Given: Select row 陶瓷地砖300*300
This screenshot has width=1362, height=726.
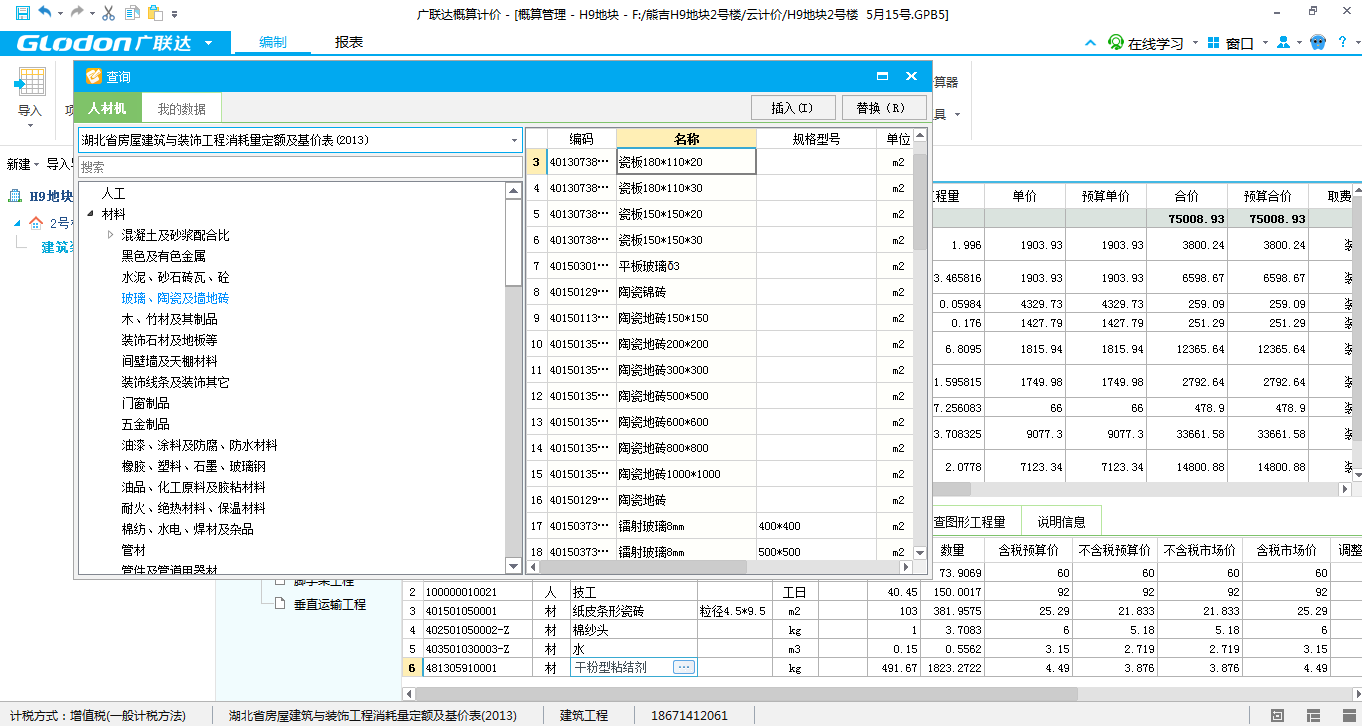Looking at the screenshot, I should point(720,370).
